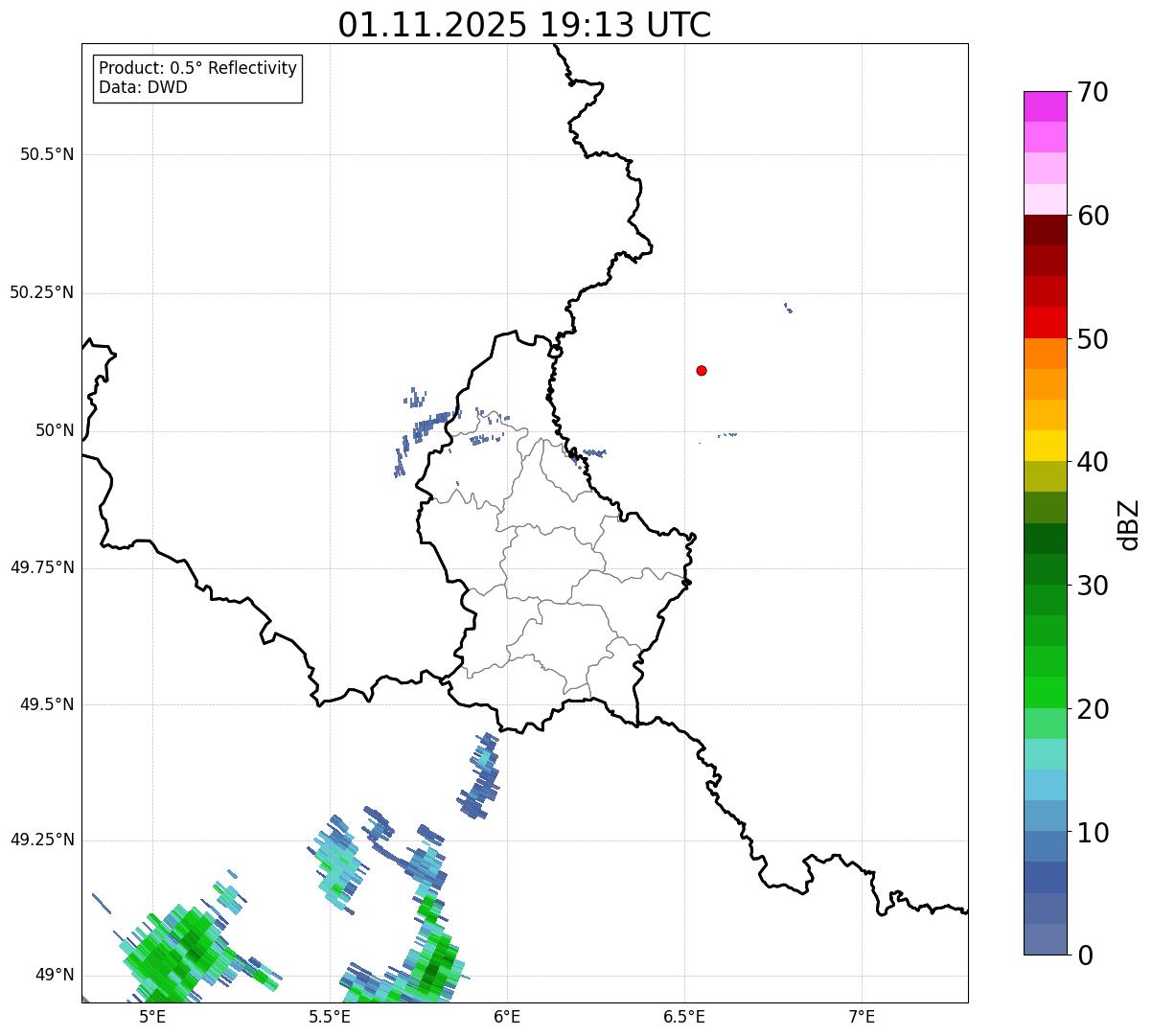Click the 49°N latitude label

(55, 975)
